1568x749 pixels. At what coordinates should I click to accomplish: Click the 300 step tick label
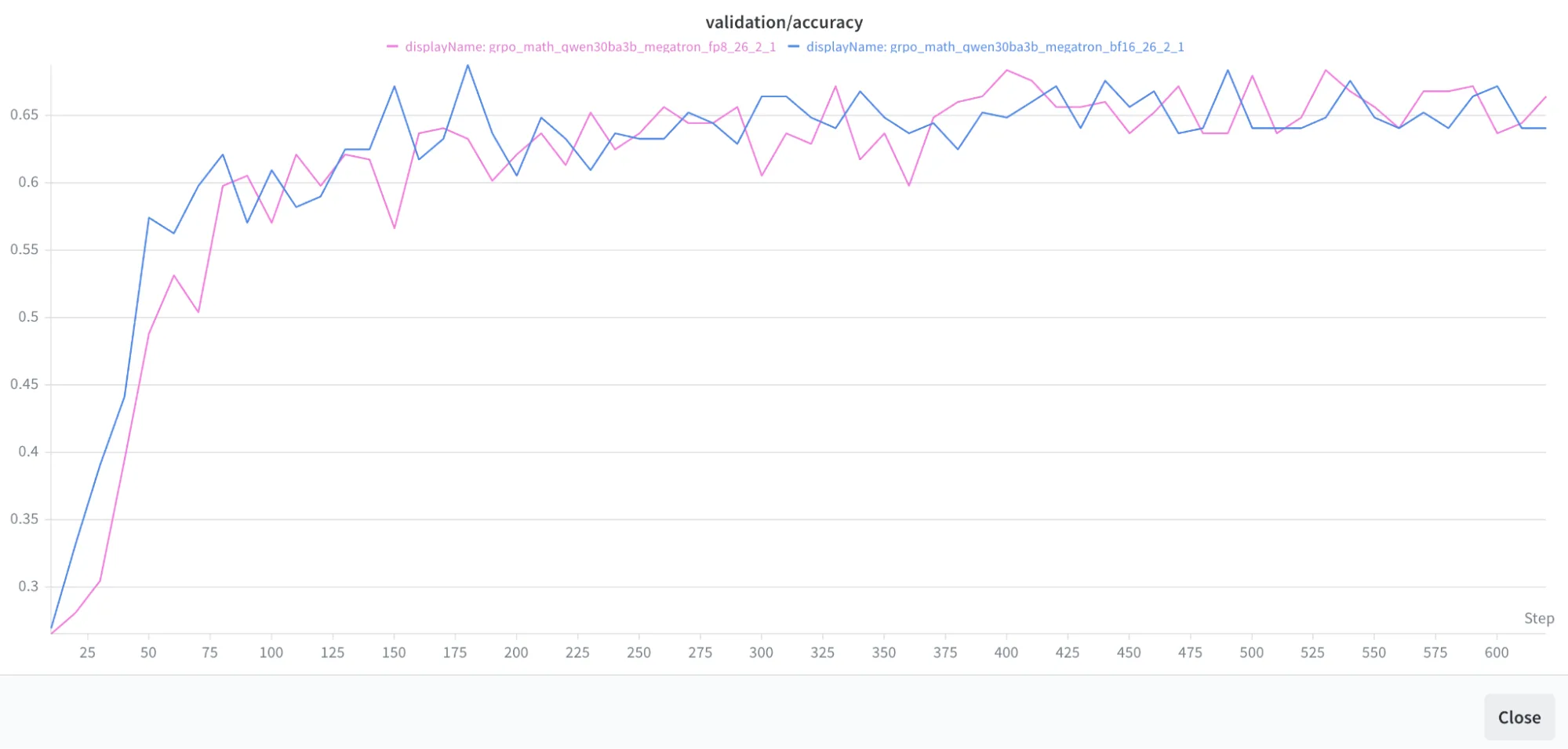[x=762, y=653]
